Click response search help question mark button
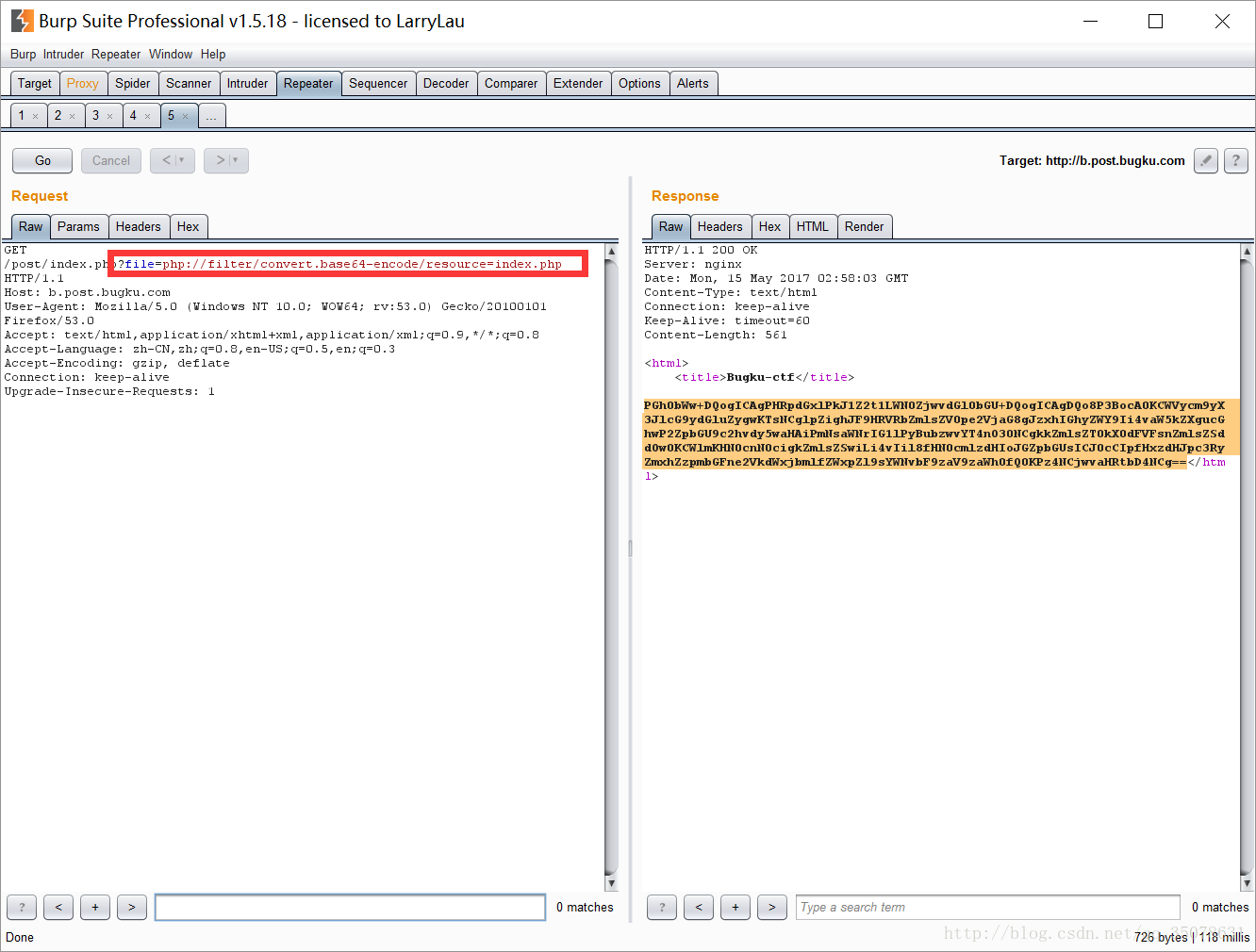Screen dimensions: 1256x952 coord(662,907)
